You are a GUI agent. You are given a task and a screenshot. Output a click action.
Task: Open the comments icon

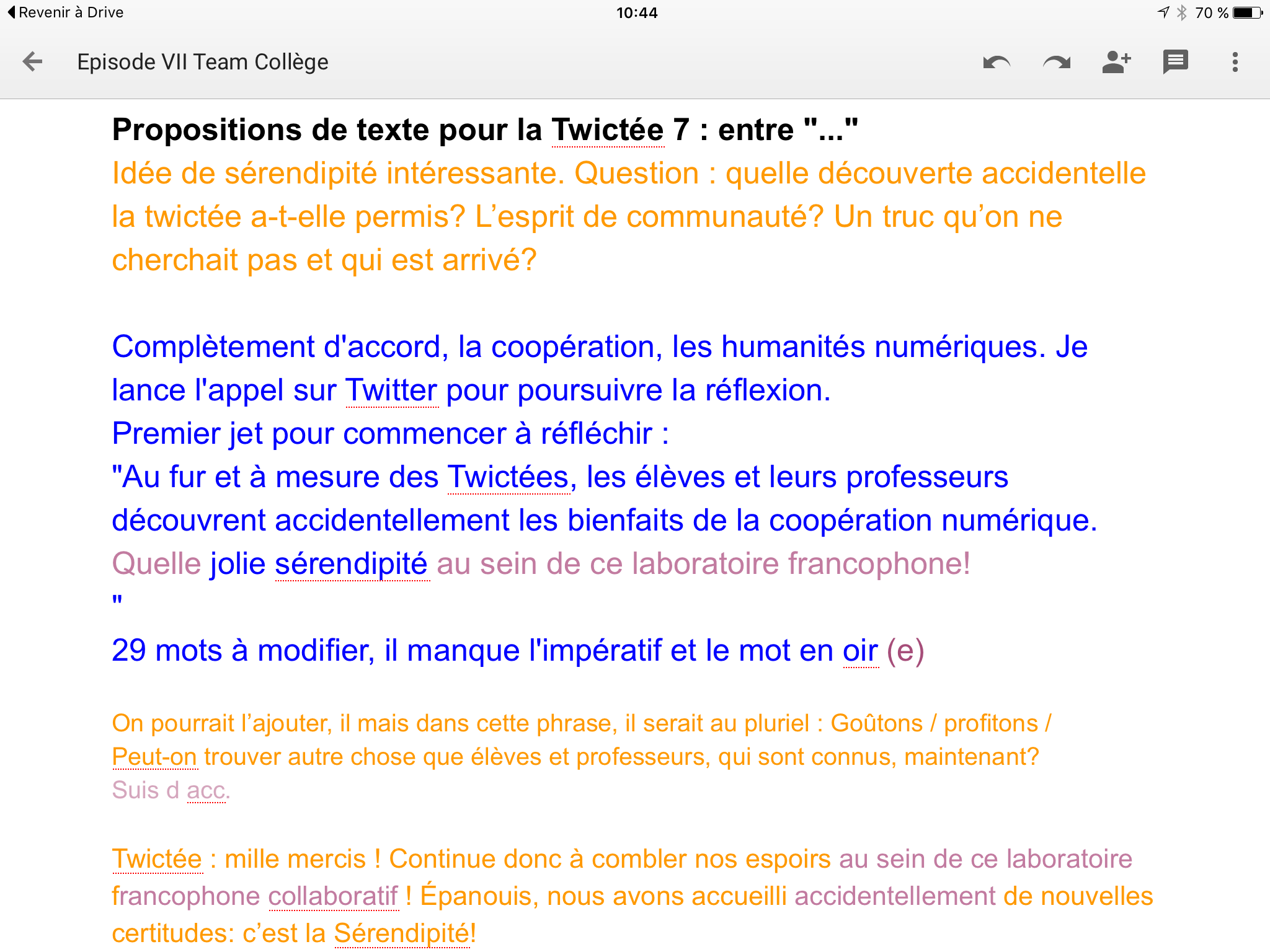(1175, 62)
